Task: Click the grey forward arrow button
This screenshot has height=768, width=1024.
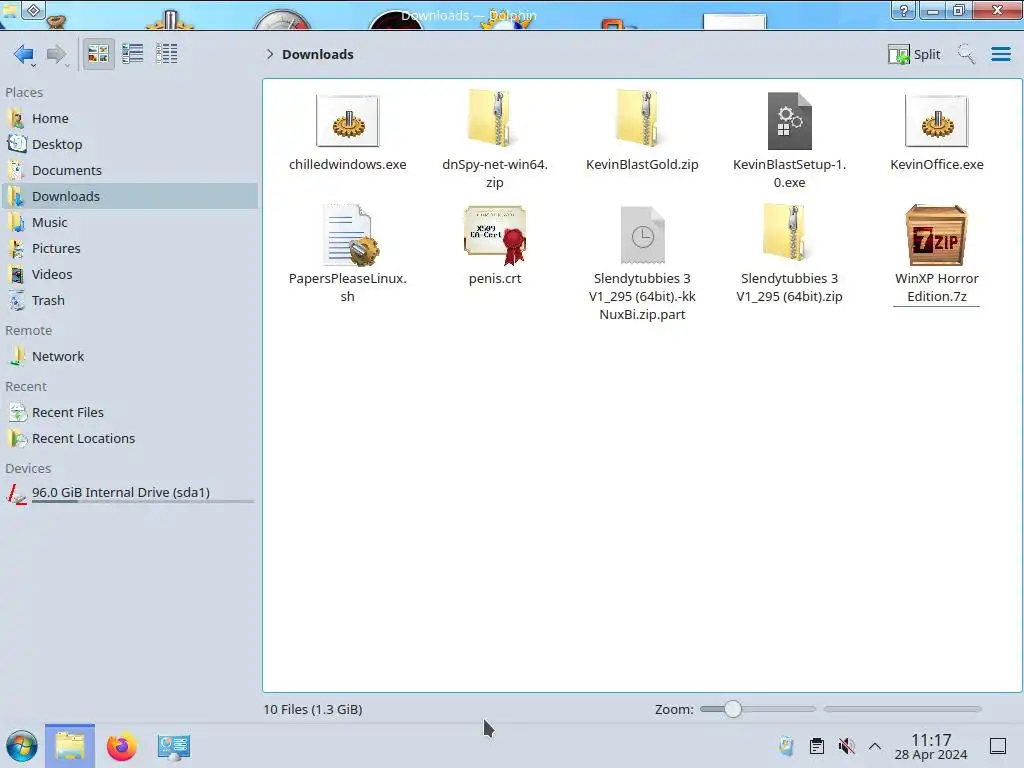Action: pyautogui.click(x=56, y=54)
